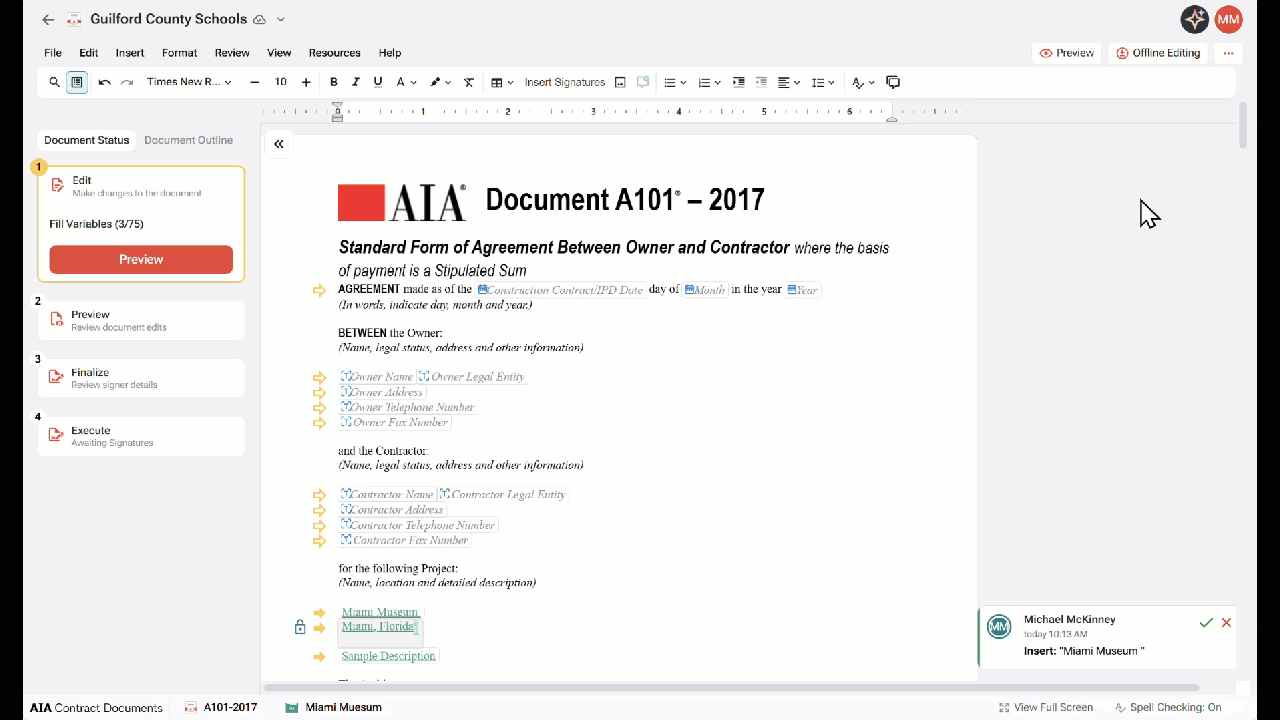Image resolution: width=1280 pixels, height=720 pixels.
Task: Click the insert signature box icon
Action: coord(621,83)
